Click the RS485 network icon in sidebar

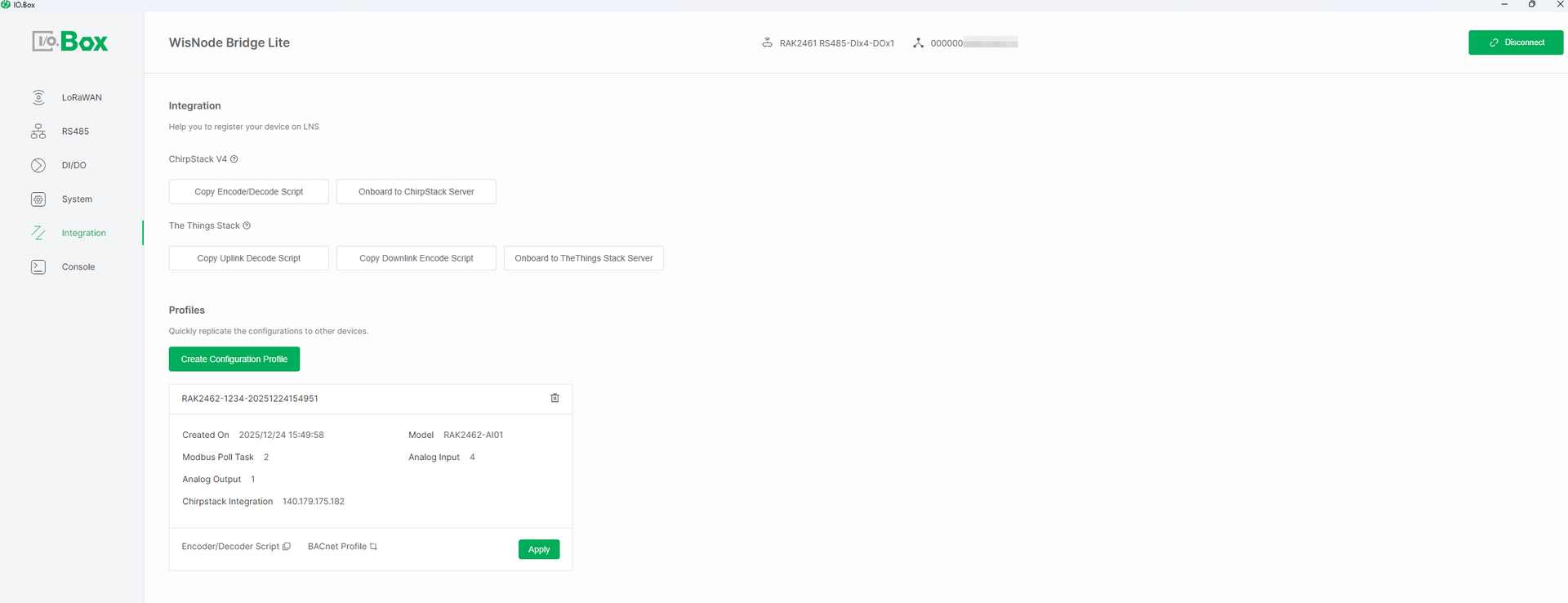click(x=38, y=131)
